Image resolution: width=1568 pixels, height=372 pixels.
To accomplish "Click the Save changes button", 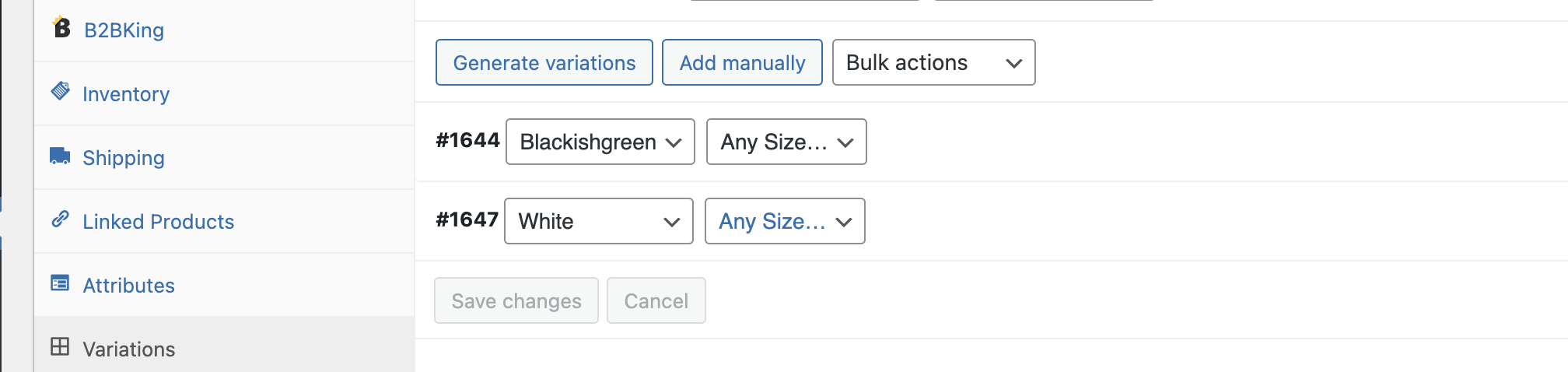I will pos(516,300).
